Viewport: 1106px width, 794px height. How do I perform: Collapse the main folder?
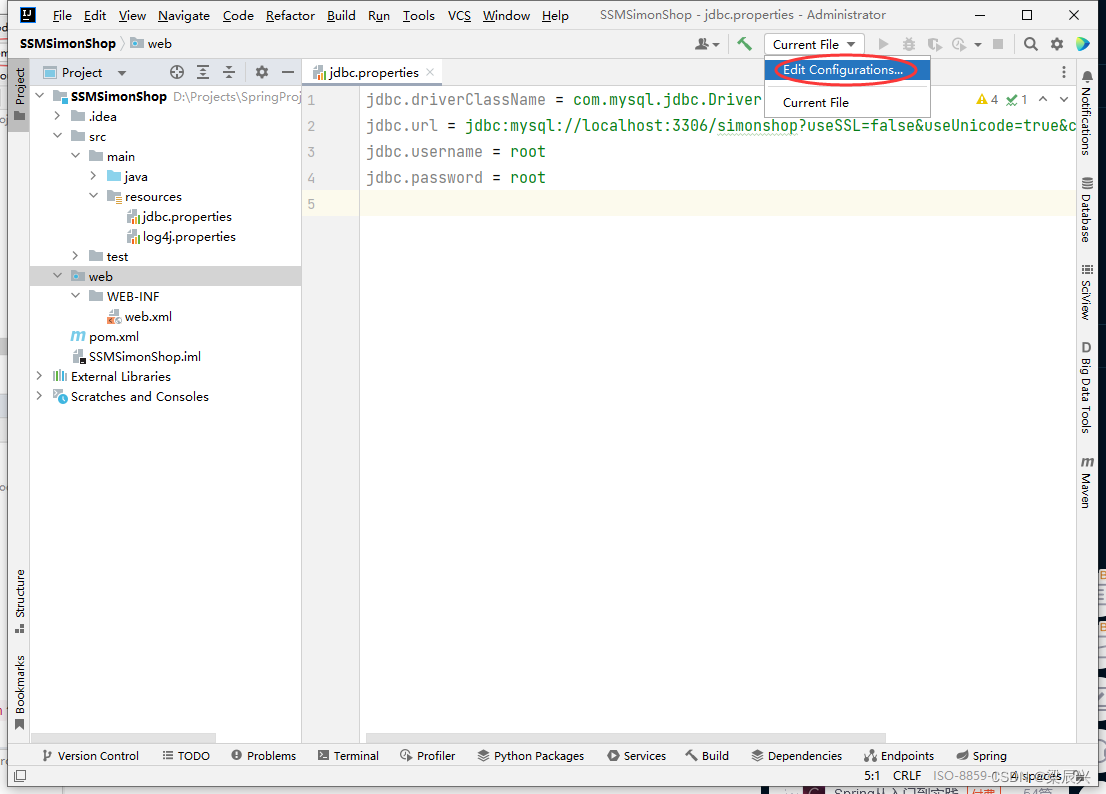pos(75,156)
